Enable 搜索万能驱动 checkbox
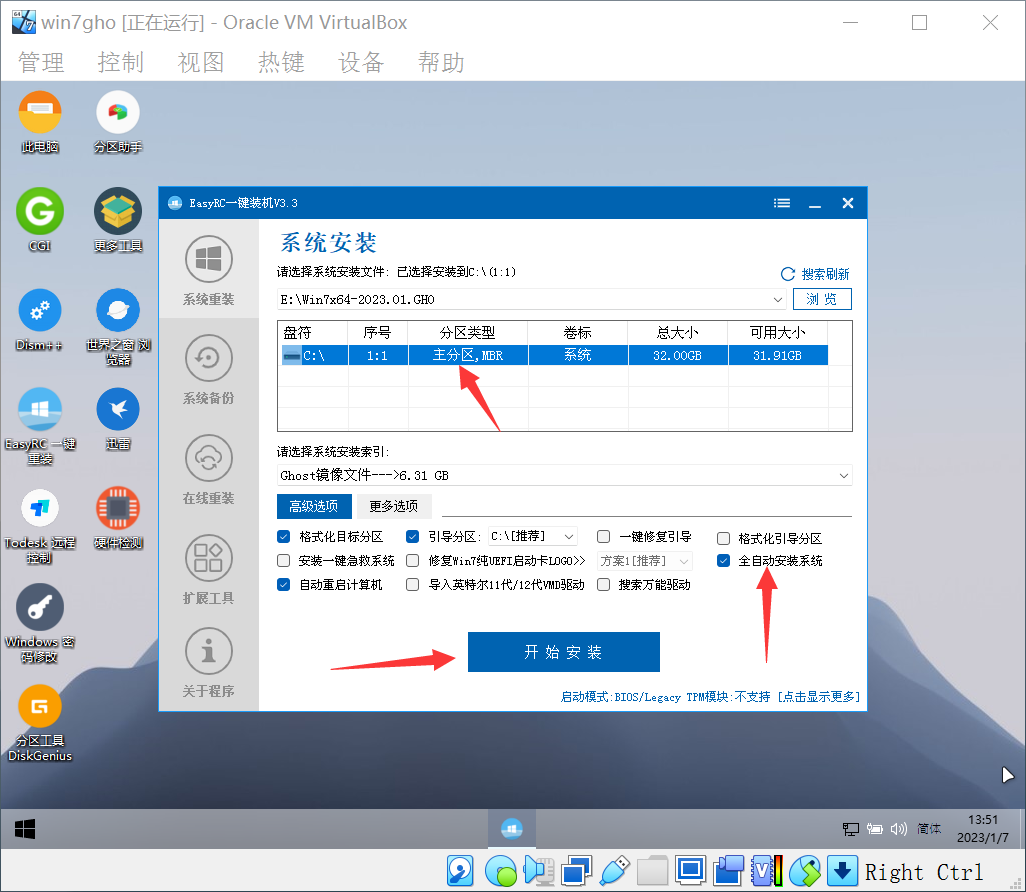This screenshot has width=1026, height=892. [x=603, y=584]
